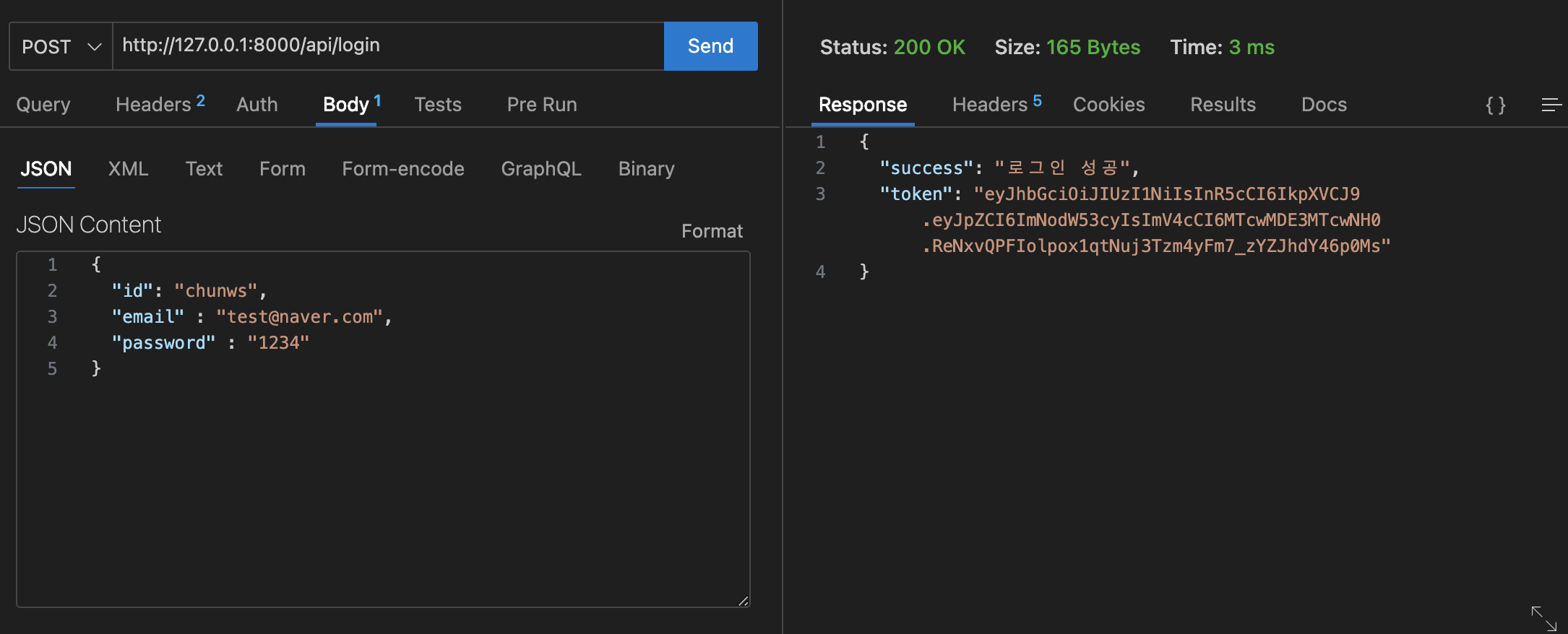
Task: Click the curly braces code snippet icon
Action: pos(1496,105)
